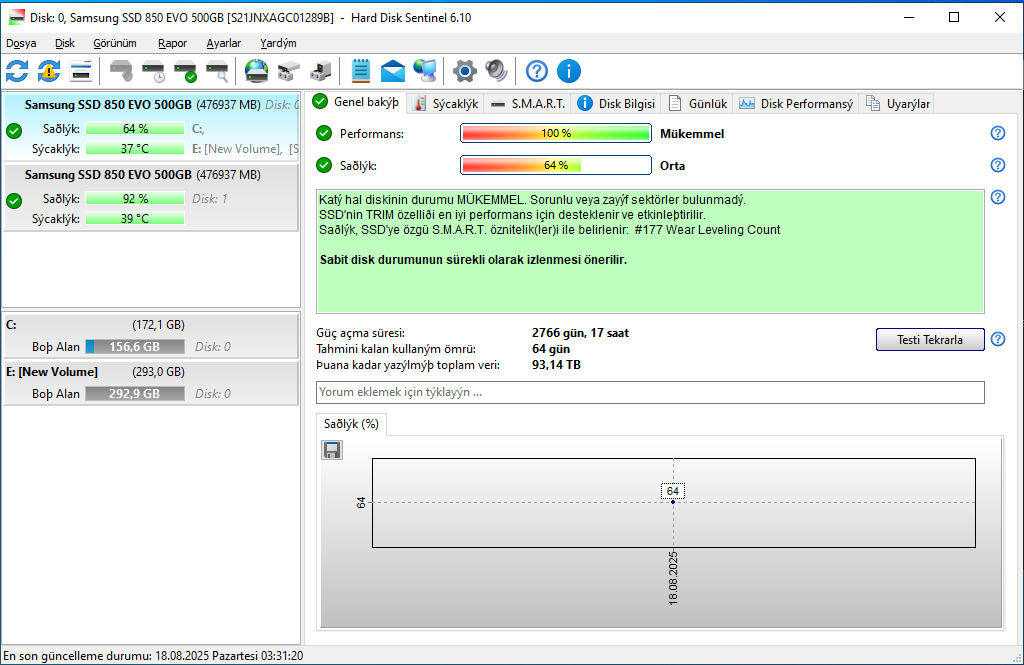The image size is (1024, 665).
Task: Click the 92 % health bar of Disk 1
Action: (135, 199)
